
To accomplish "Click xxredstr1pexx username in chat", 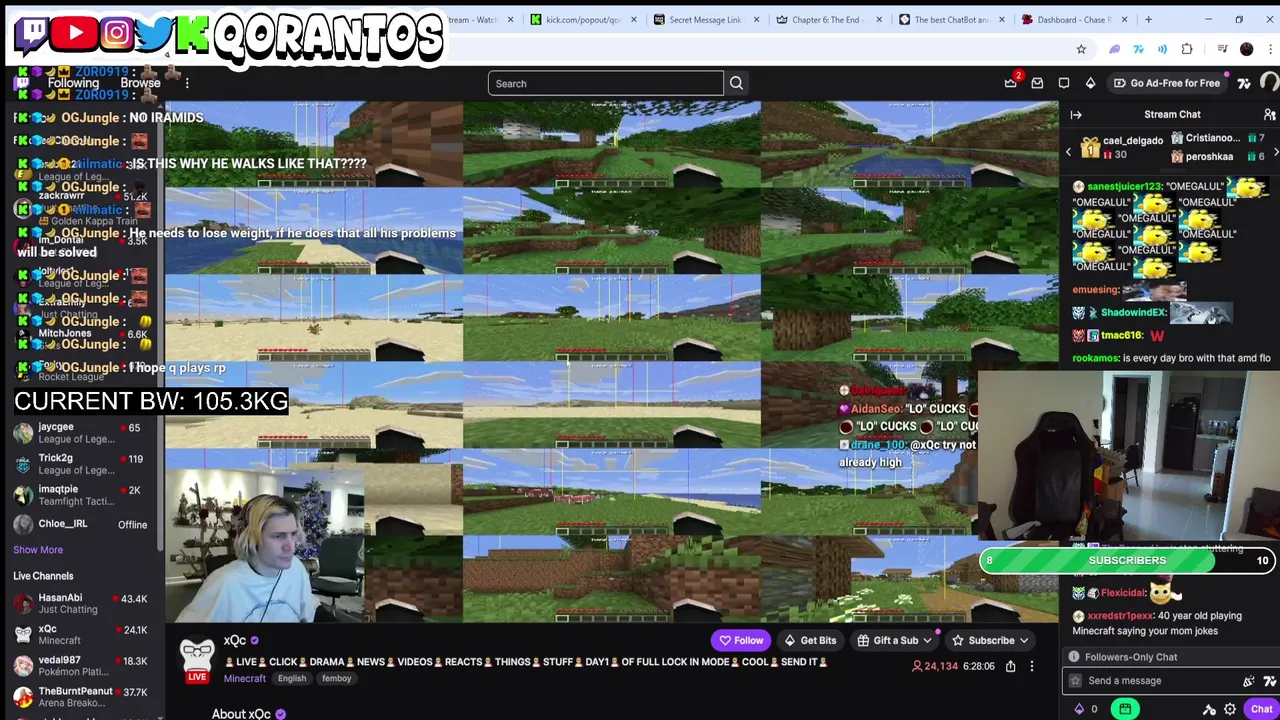I will coord(1120,616).
